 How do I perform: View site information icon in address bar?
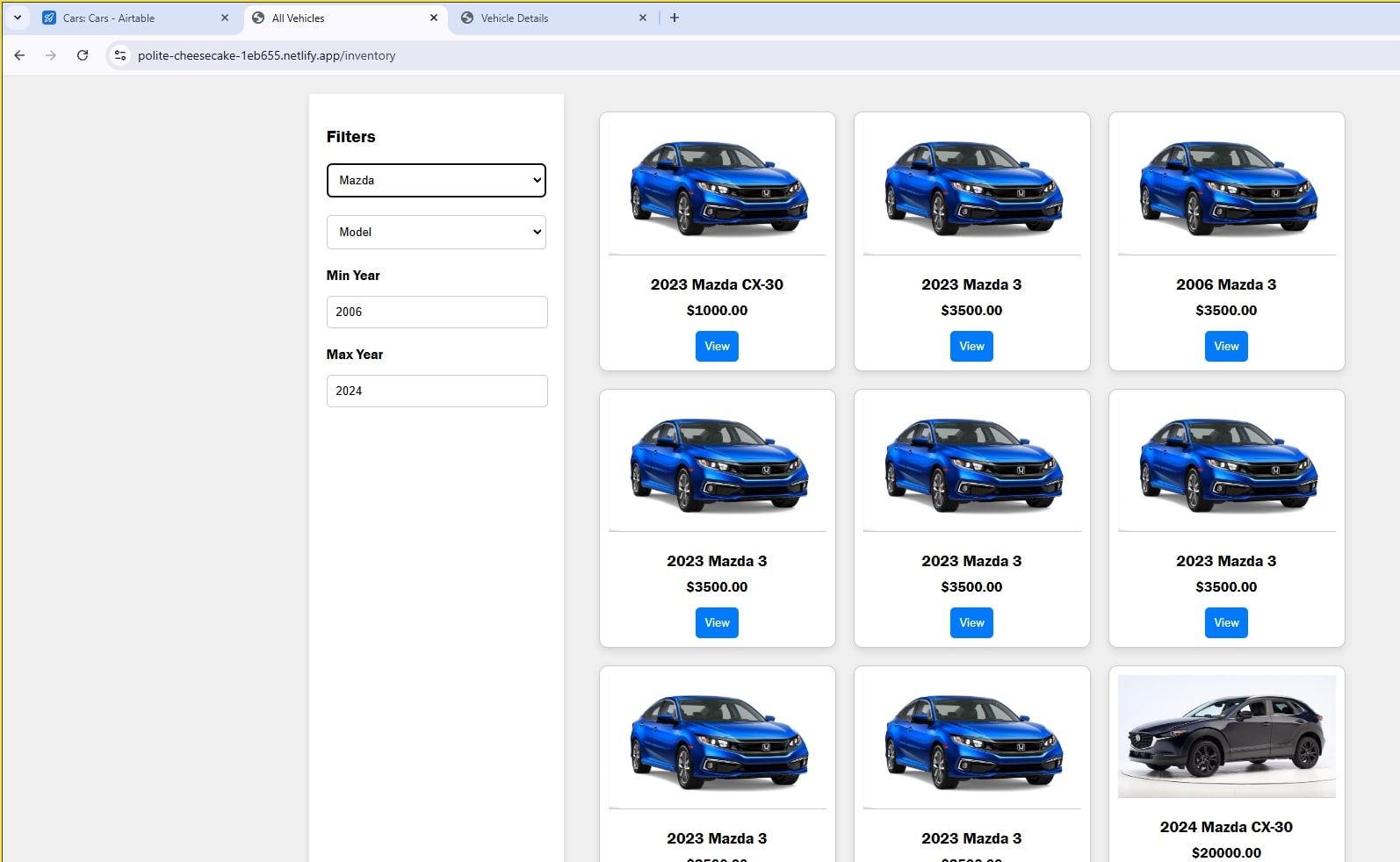120,55
